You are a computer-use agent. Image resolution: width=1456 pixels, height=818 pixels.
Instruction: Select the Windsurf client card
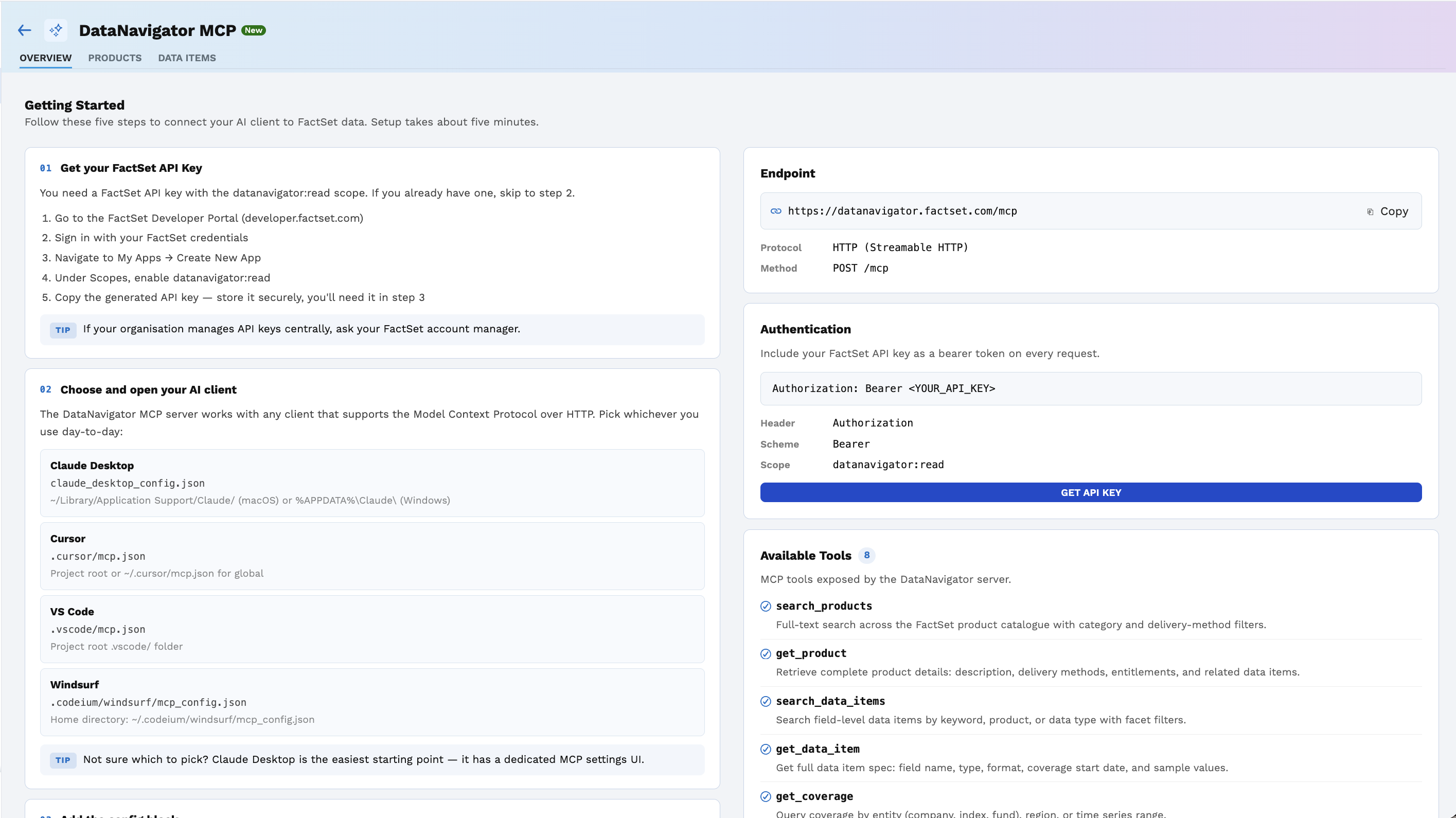click(x=372, y=702)
